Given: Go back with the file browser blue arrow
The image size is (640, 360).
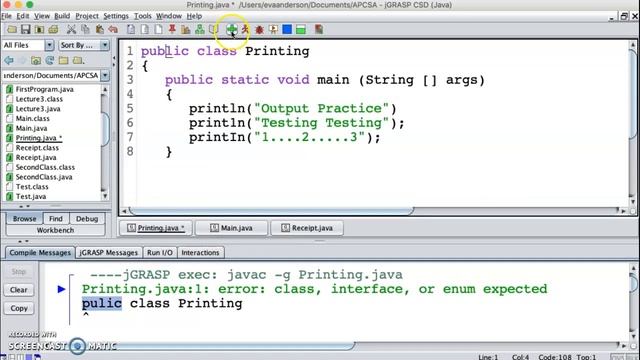Looking at the screenshot, I should [x=9, y=60].
